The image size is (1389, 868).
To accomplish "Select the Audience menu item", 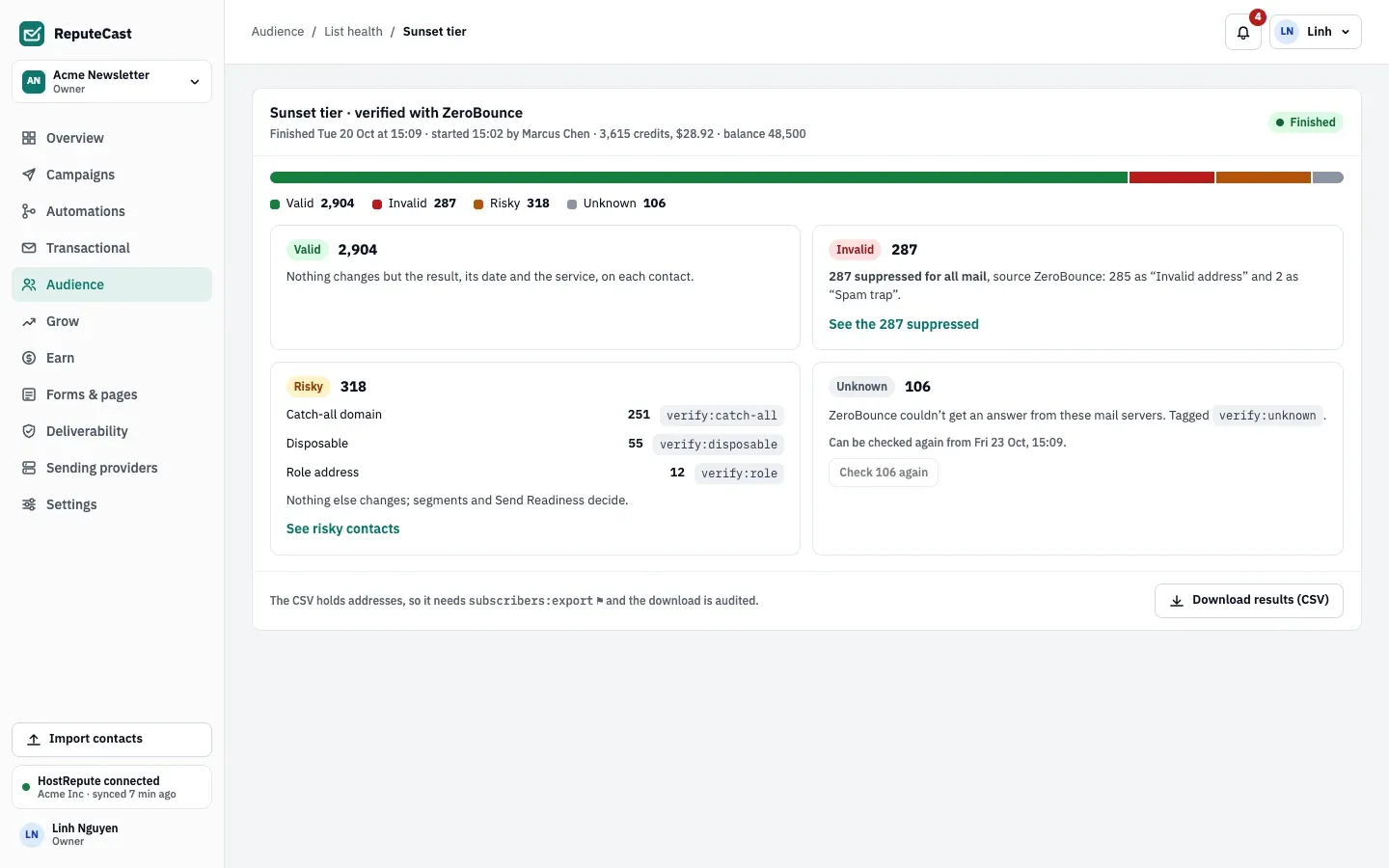I will [112, 285].
